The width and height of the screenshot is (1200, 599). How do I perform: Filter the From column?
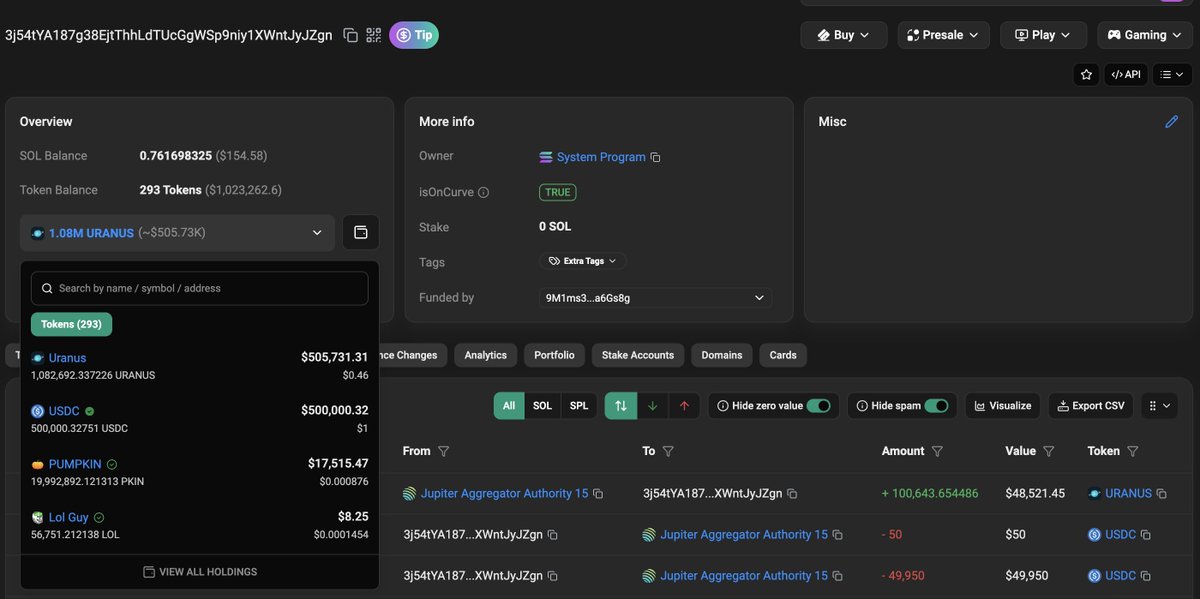point(444,452)
